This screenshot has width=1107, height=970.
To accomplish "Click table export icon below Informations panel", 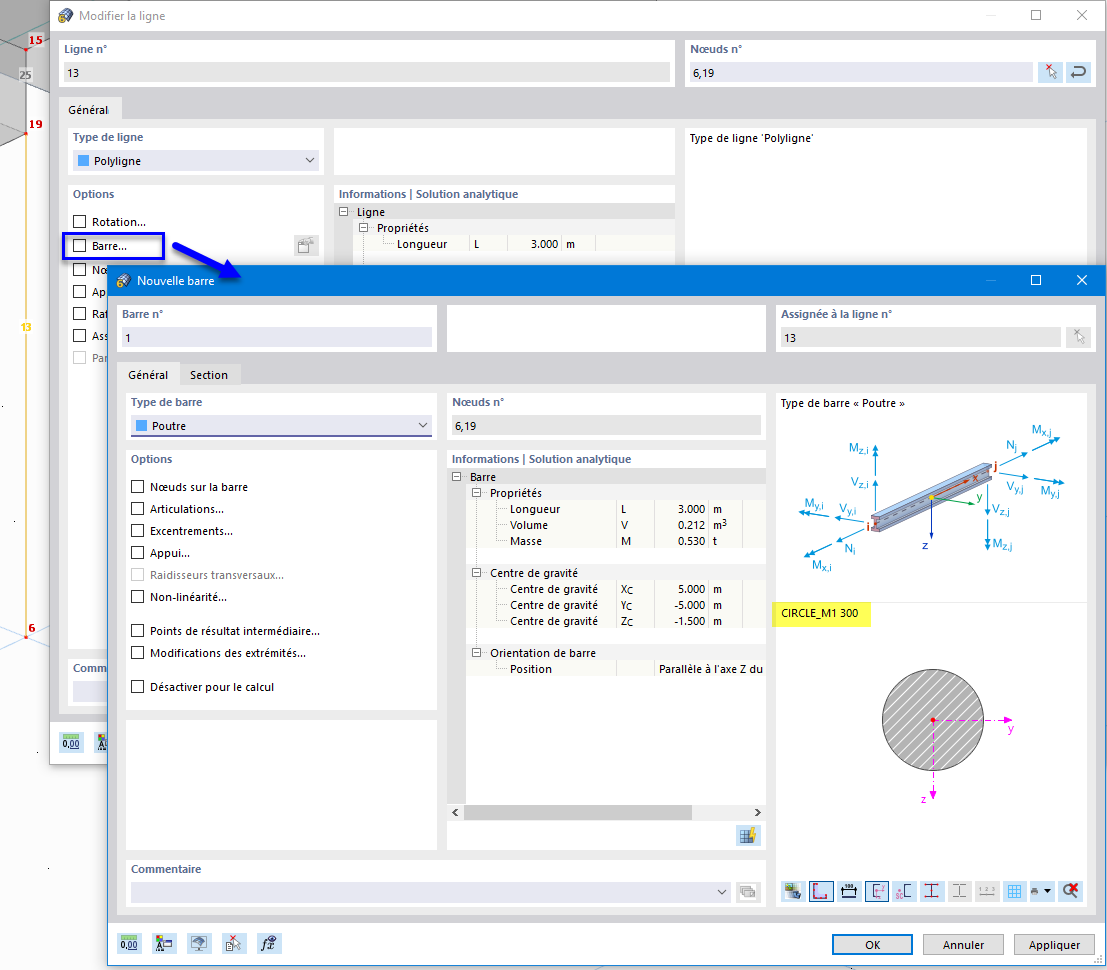I will tap(748, 836).
